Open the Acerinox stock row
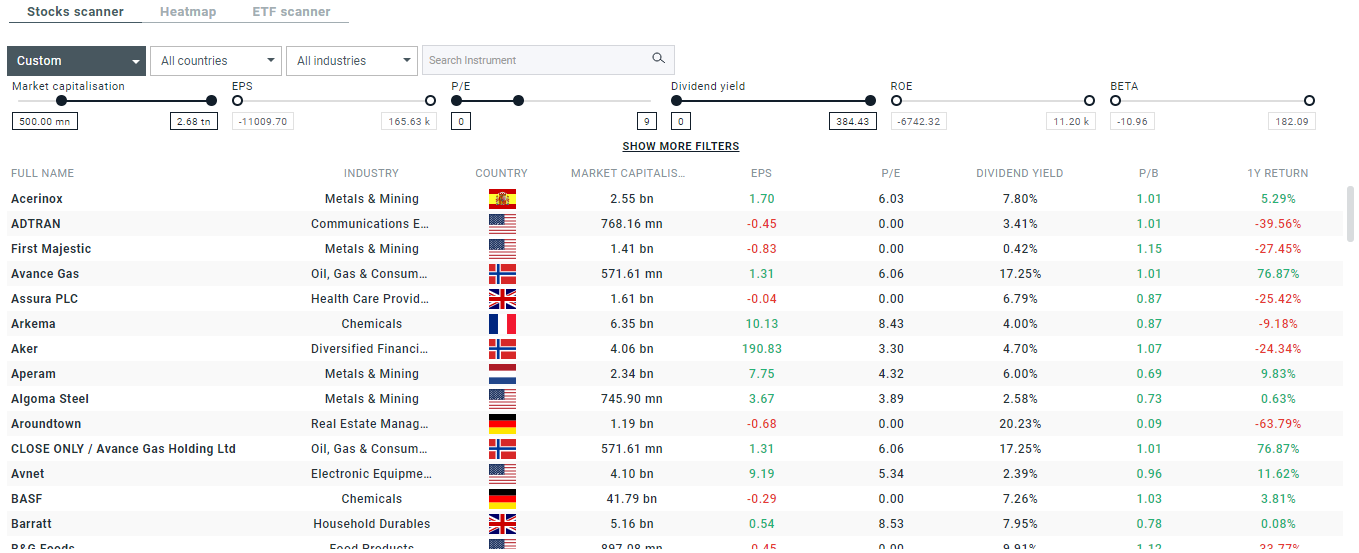Image resolution: width=1359 pixels, height=553 pixels. (676, 199)
